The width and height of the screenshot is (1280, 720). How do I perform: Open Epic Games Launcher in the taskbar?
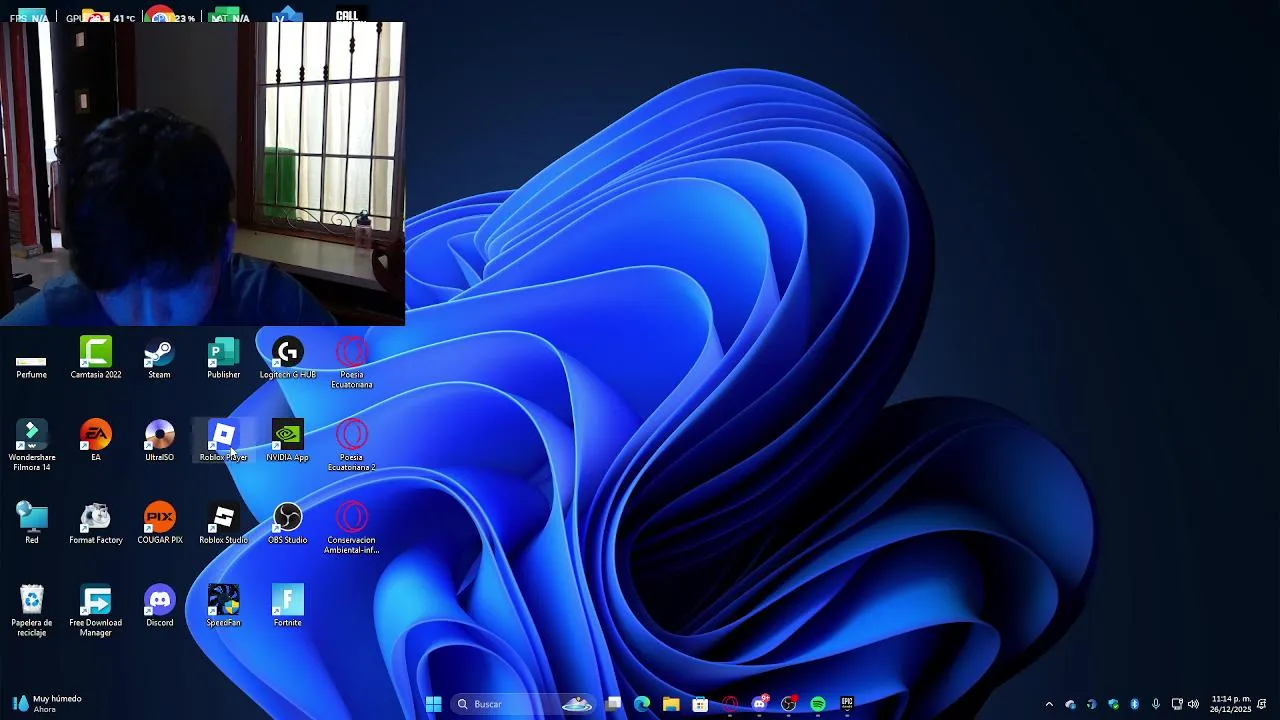pos(847,704)
